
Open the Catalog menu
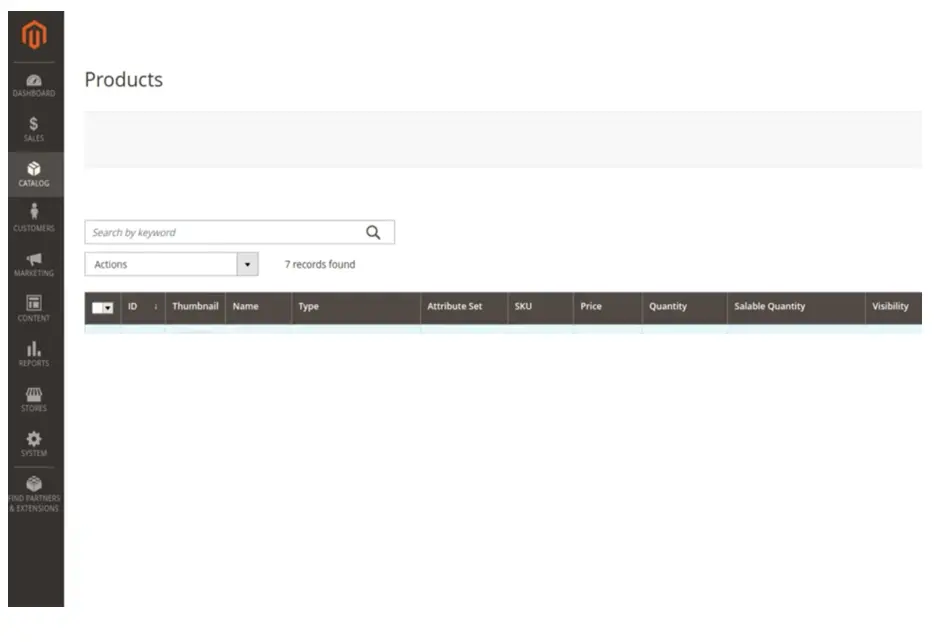coord(34,174)
